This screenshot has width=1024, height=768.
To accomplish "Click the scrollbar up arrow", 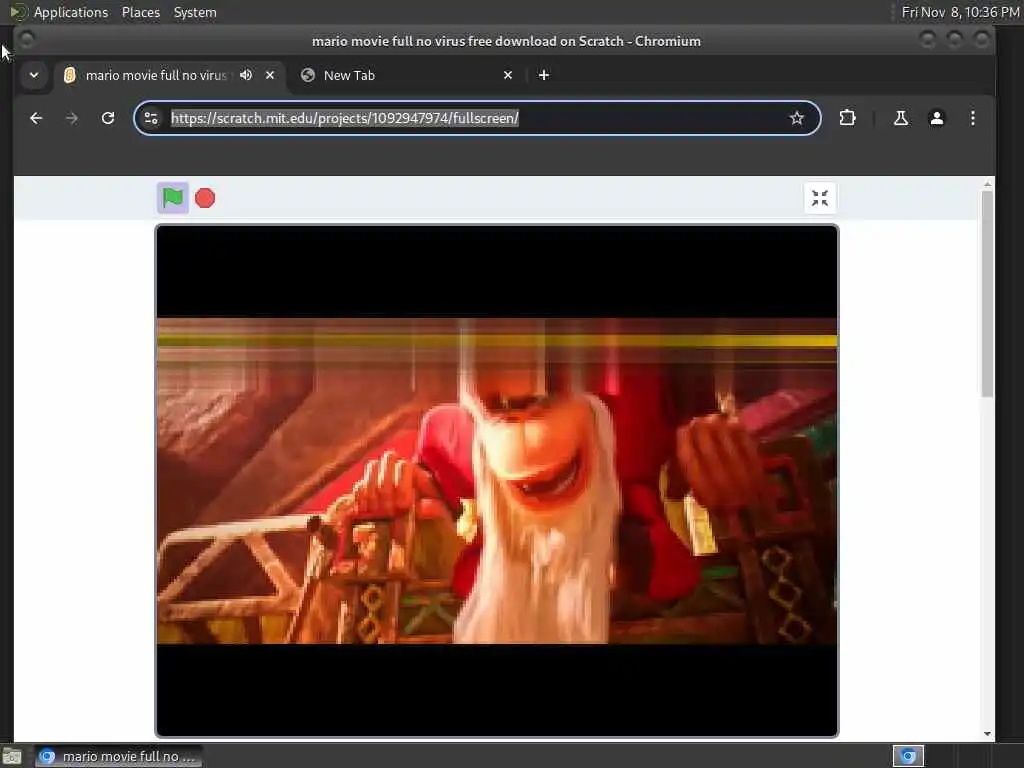I will tap(987, 185).
